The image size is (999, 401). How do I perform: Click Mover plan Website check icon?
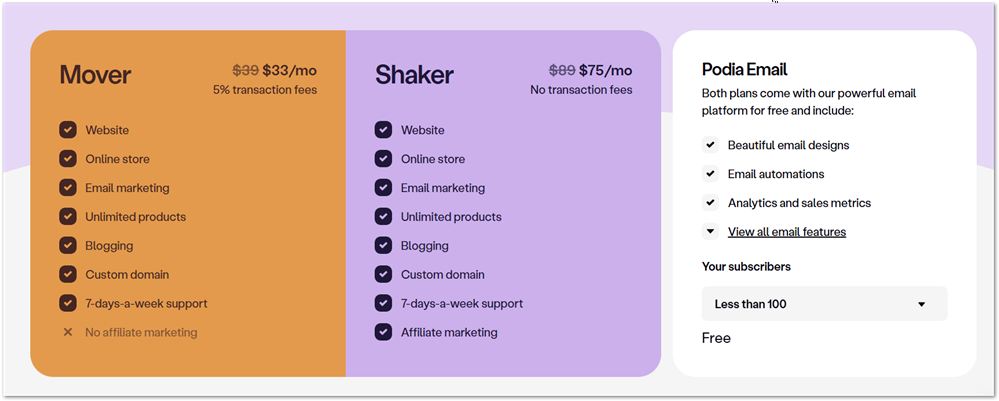68,130
